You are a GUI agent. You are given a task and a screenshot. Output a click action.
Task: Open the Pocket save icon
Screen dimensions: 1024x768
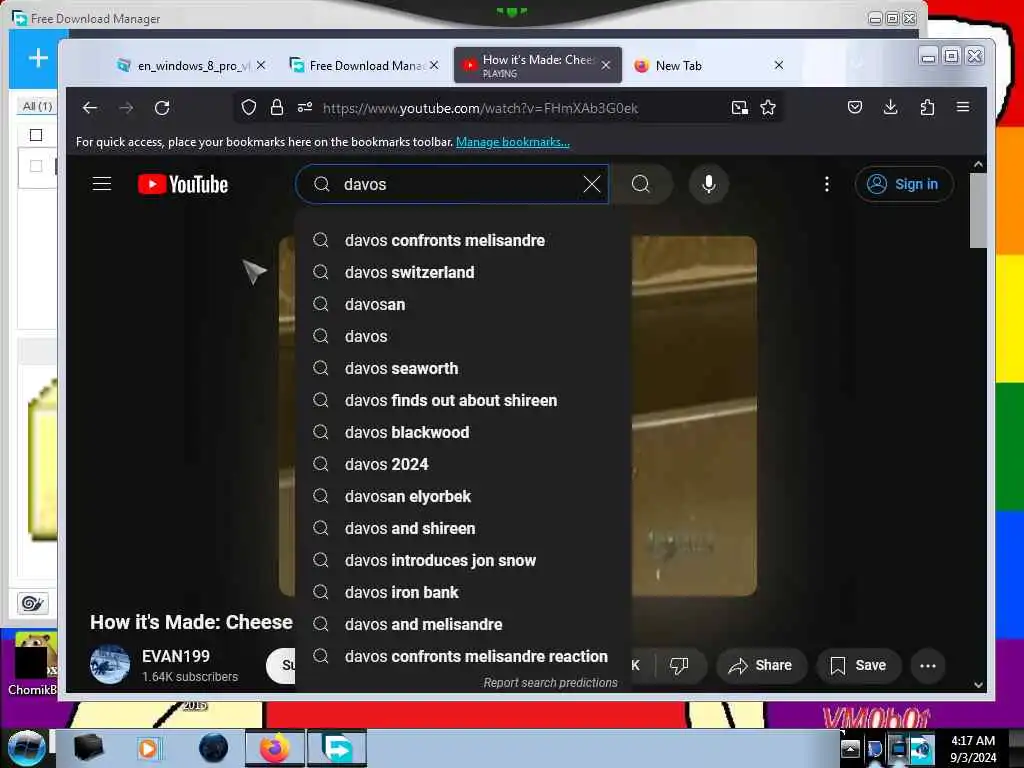[x=855, y=107]
